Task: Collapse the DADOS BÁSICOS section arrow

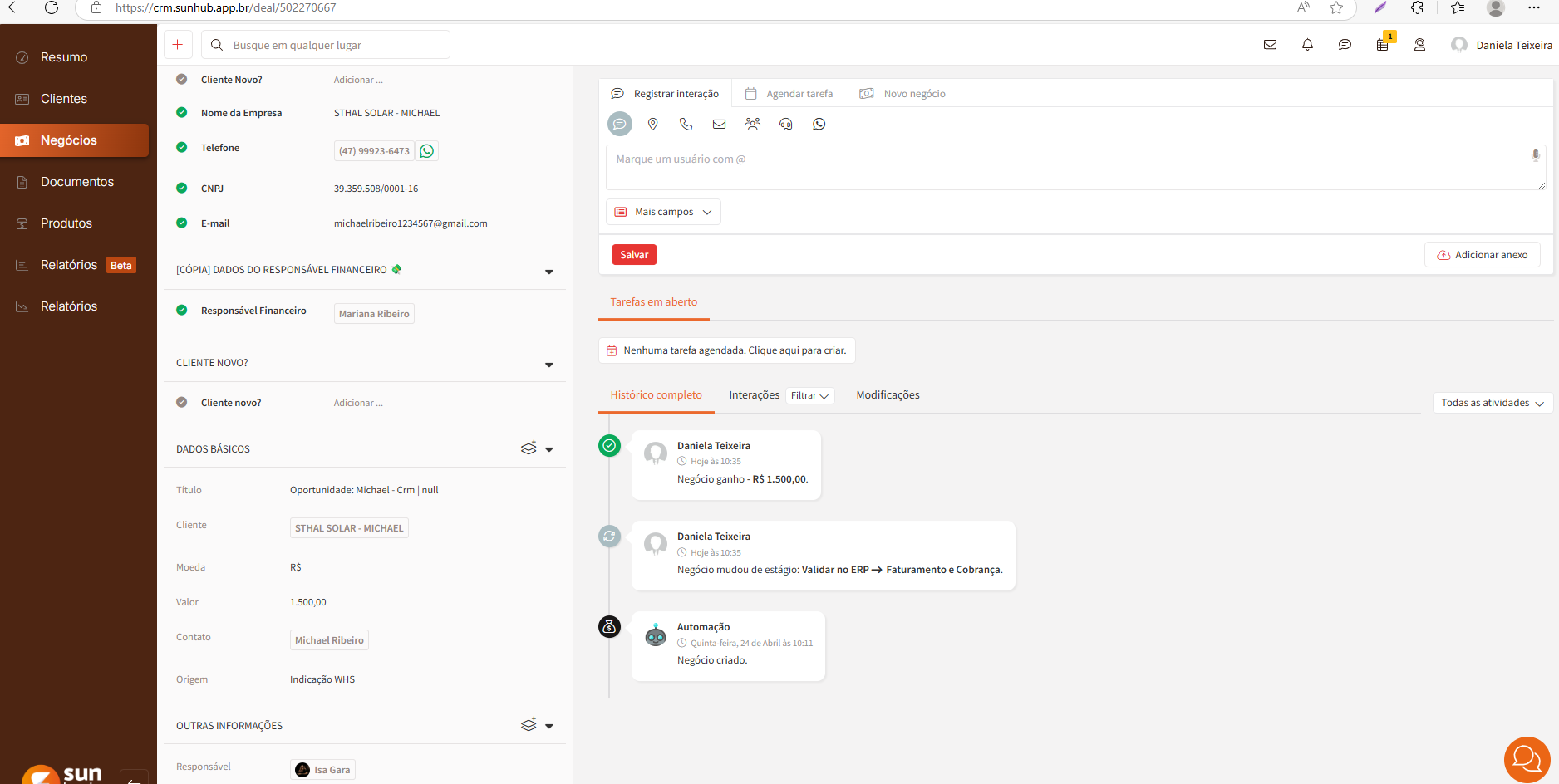Action: 548,449
